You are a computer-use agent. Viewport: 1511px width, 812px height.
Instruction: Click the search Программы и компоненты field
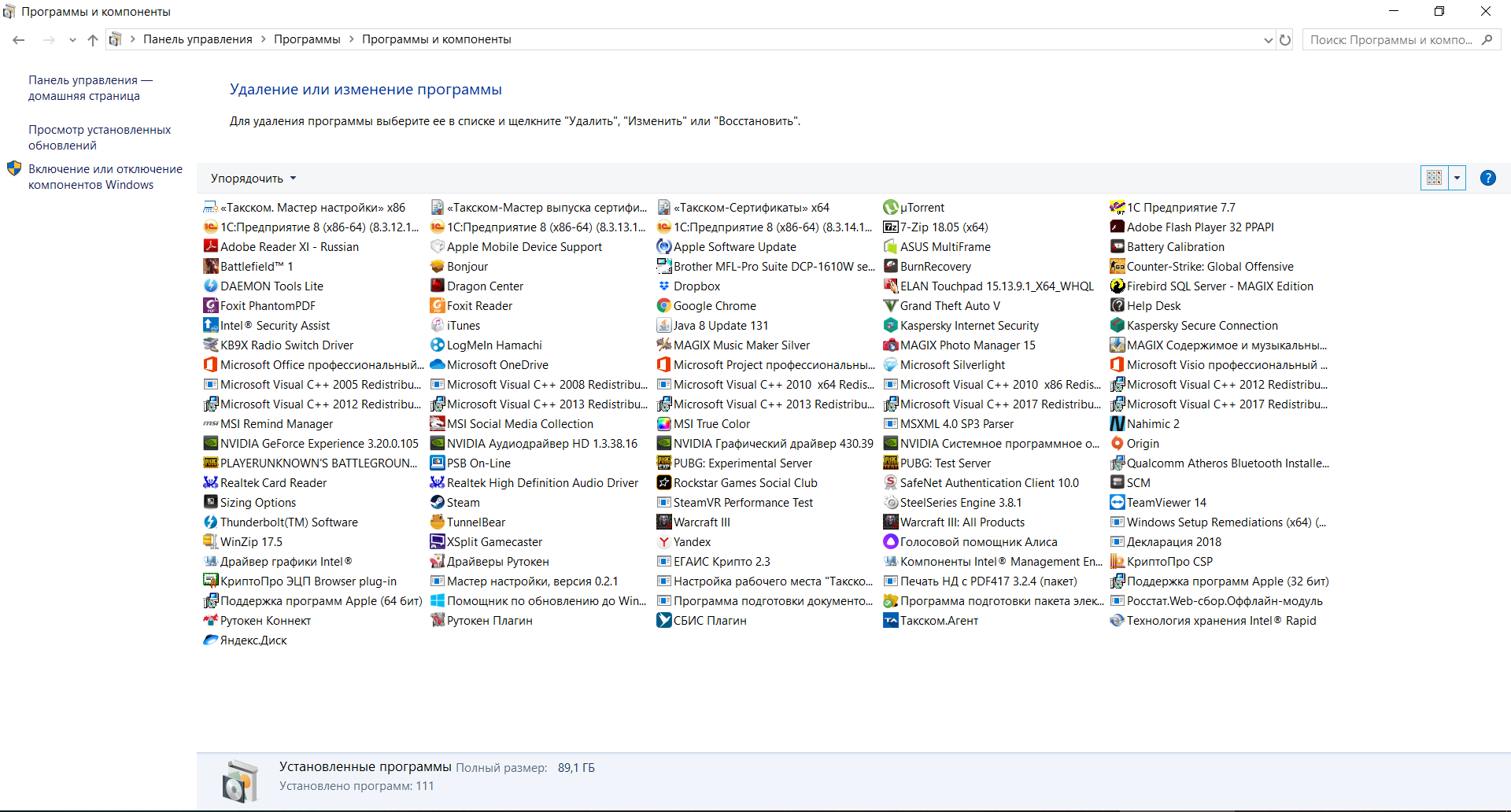pyautogui.click(x=1401, y=39)
